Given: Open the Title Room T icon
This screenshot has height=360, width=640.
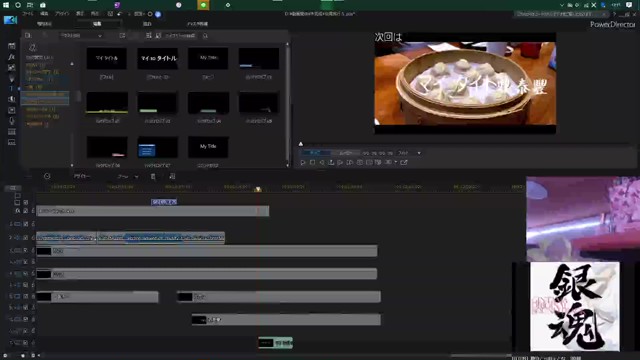Looking at the screenshot, I should tap(11, 88).
